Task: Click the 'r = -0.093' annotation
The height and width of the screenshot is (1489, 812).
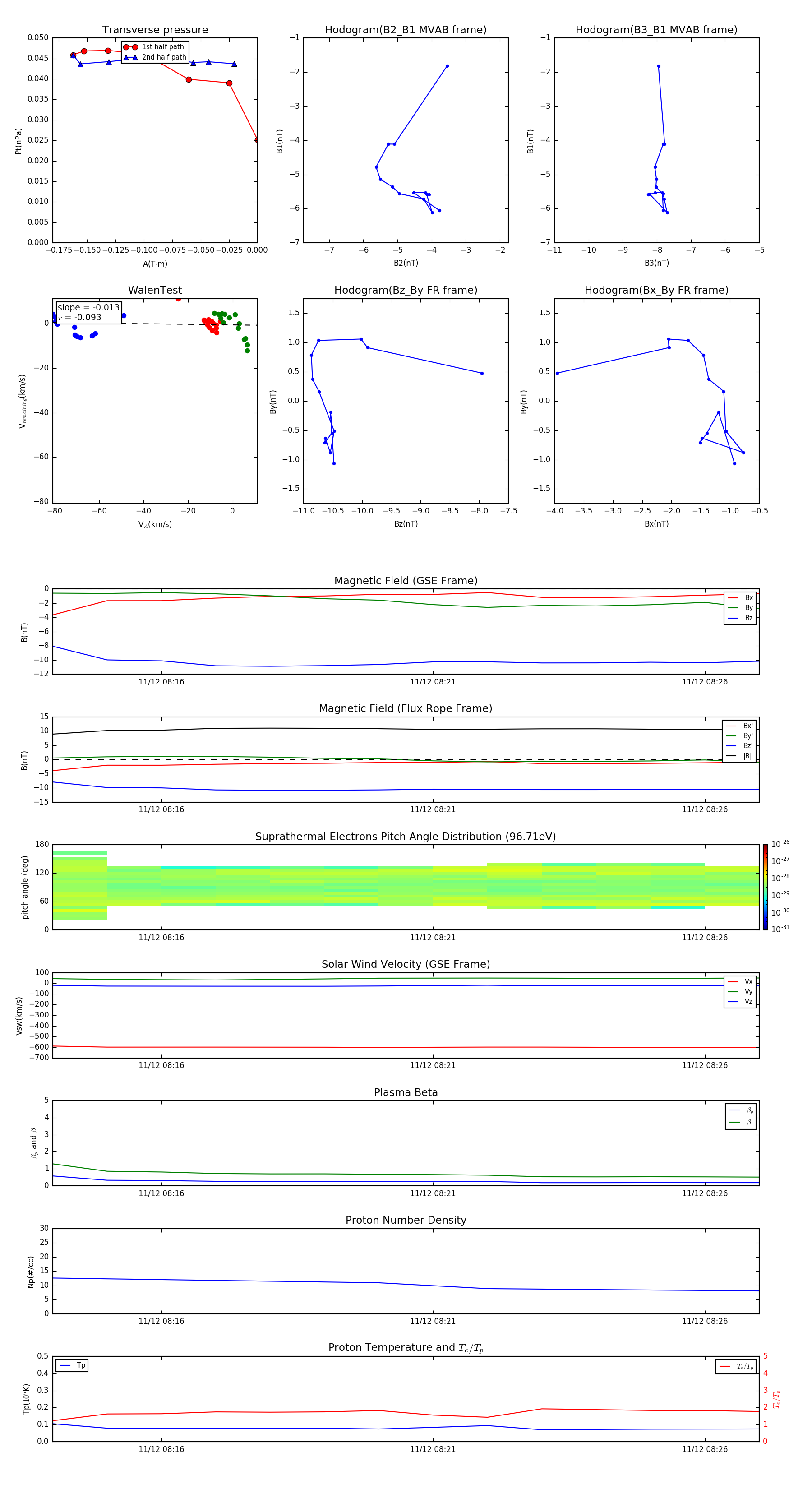Action: click(x=80, y=317)
